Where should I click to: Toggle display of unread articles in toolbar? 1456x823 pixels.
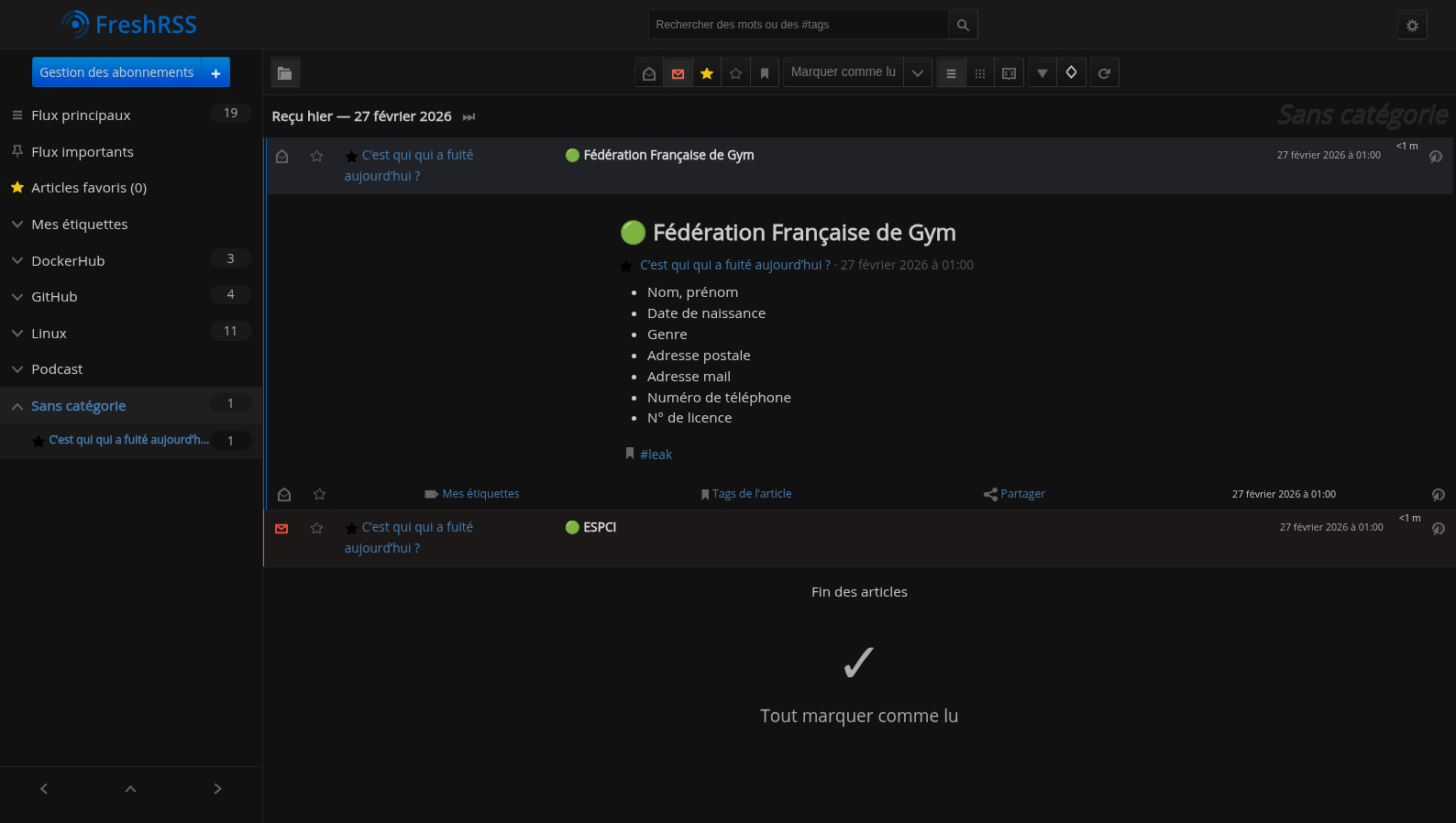click(678, 73)
